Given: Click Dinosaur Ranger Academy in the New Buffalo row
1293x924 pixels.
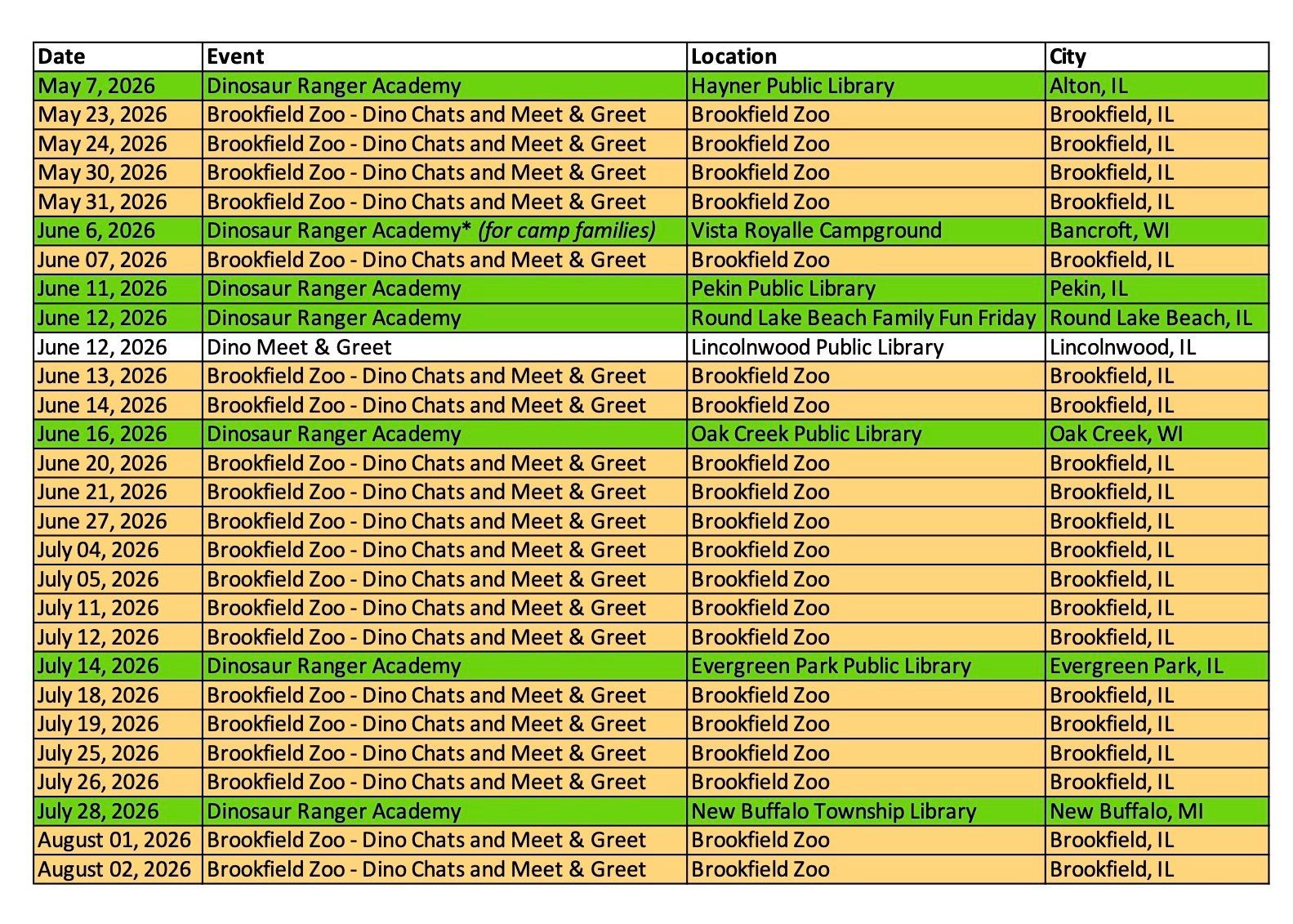Looking at the screenshot, I should coord(444,811).
